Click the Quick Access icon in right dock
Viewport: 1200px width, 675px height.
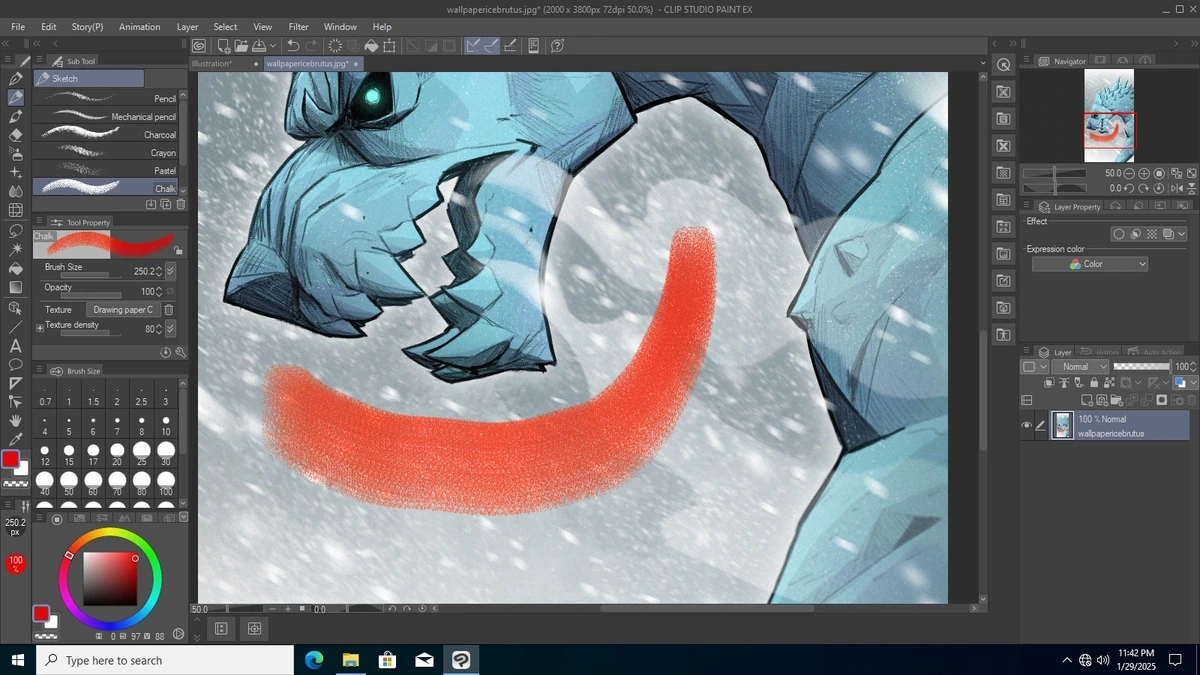[1004, 65]
